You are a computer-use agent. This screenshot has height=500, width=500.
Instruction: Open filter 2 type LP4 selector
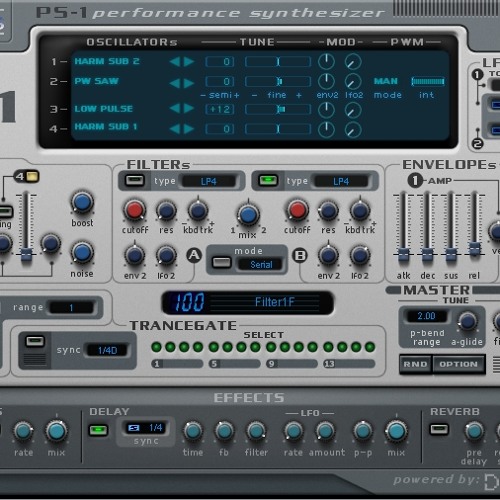341,181
